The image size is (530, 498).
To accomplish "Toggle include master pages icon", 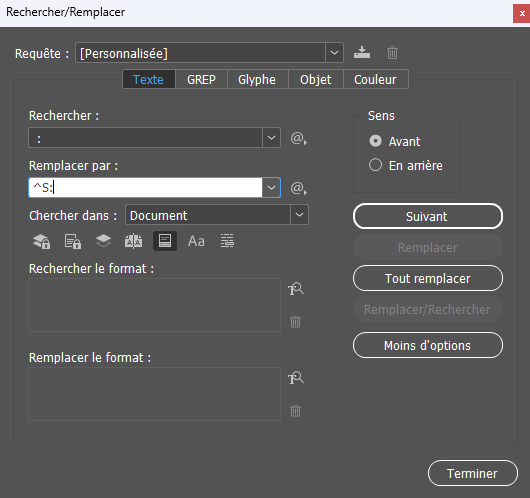I will coord(134,241).
